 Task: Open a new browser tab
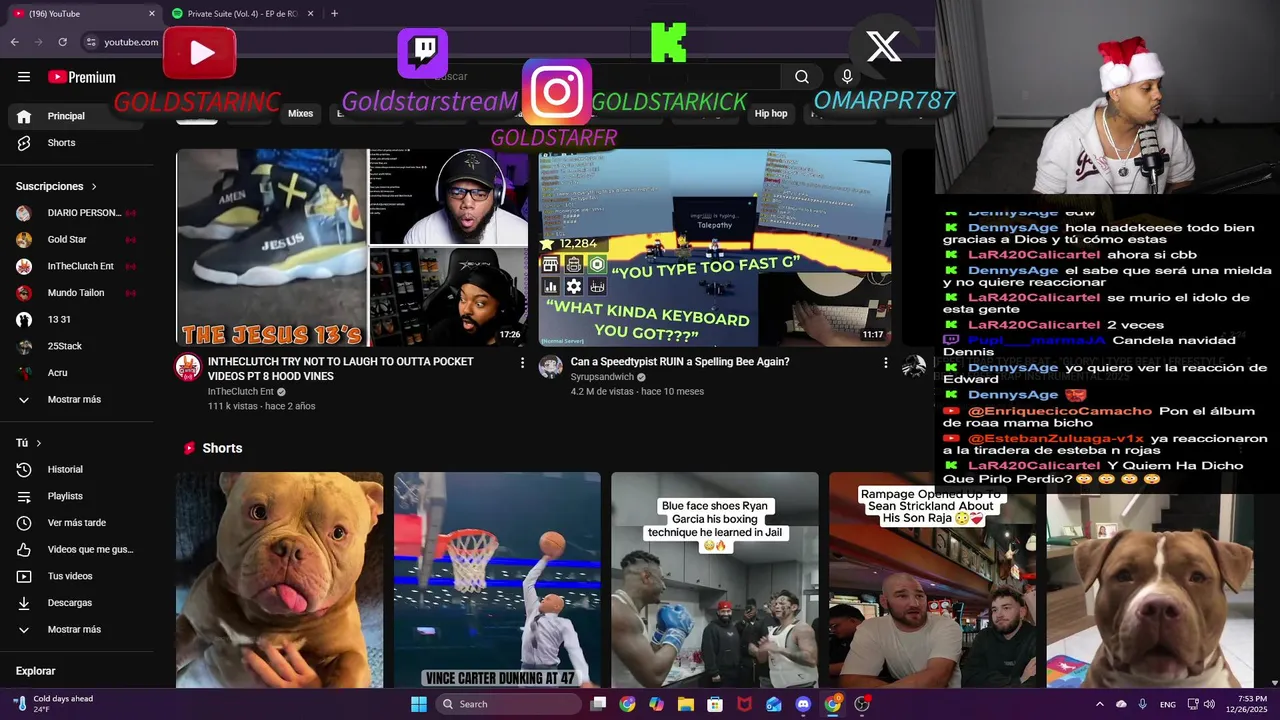[x=334, y=14]
